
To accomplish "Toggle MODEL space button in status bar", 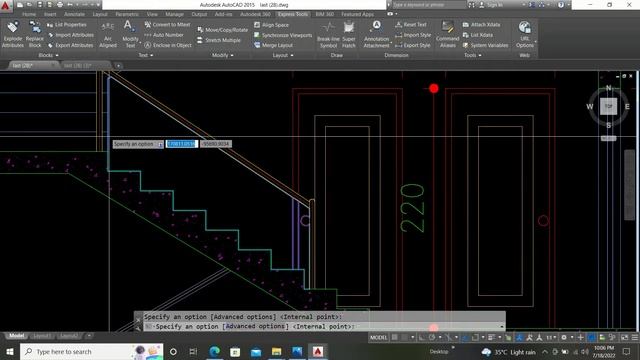I will 378,338.
